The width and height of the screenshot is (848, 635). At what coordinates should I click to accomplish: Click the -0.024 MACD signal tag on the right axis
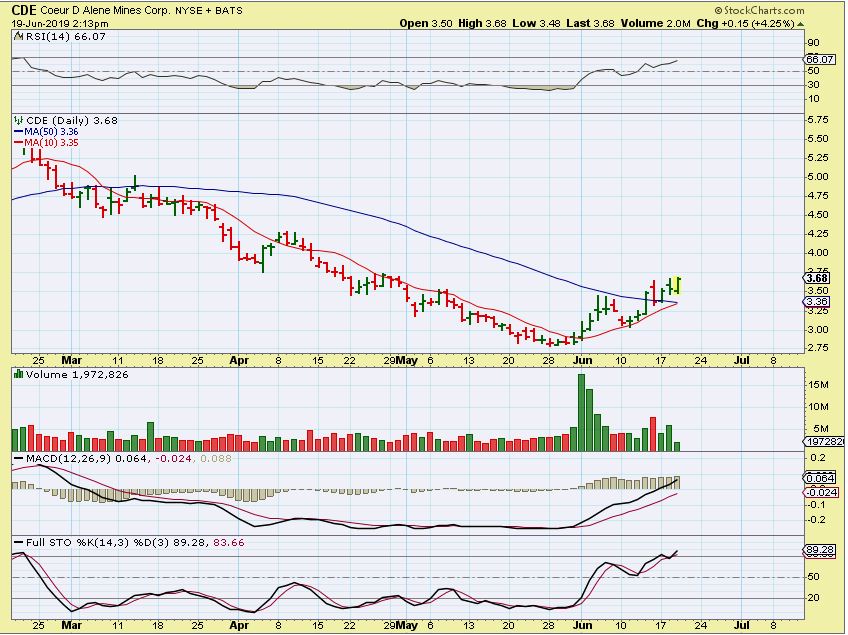tap(820, 492)
